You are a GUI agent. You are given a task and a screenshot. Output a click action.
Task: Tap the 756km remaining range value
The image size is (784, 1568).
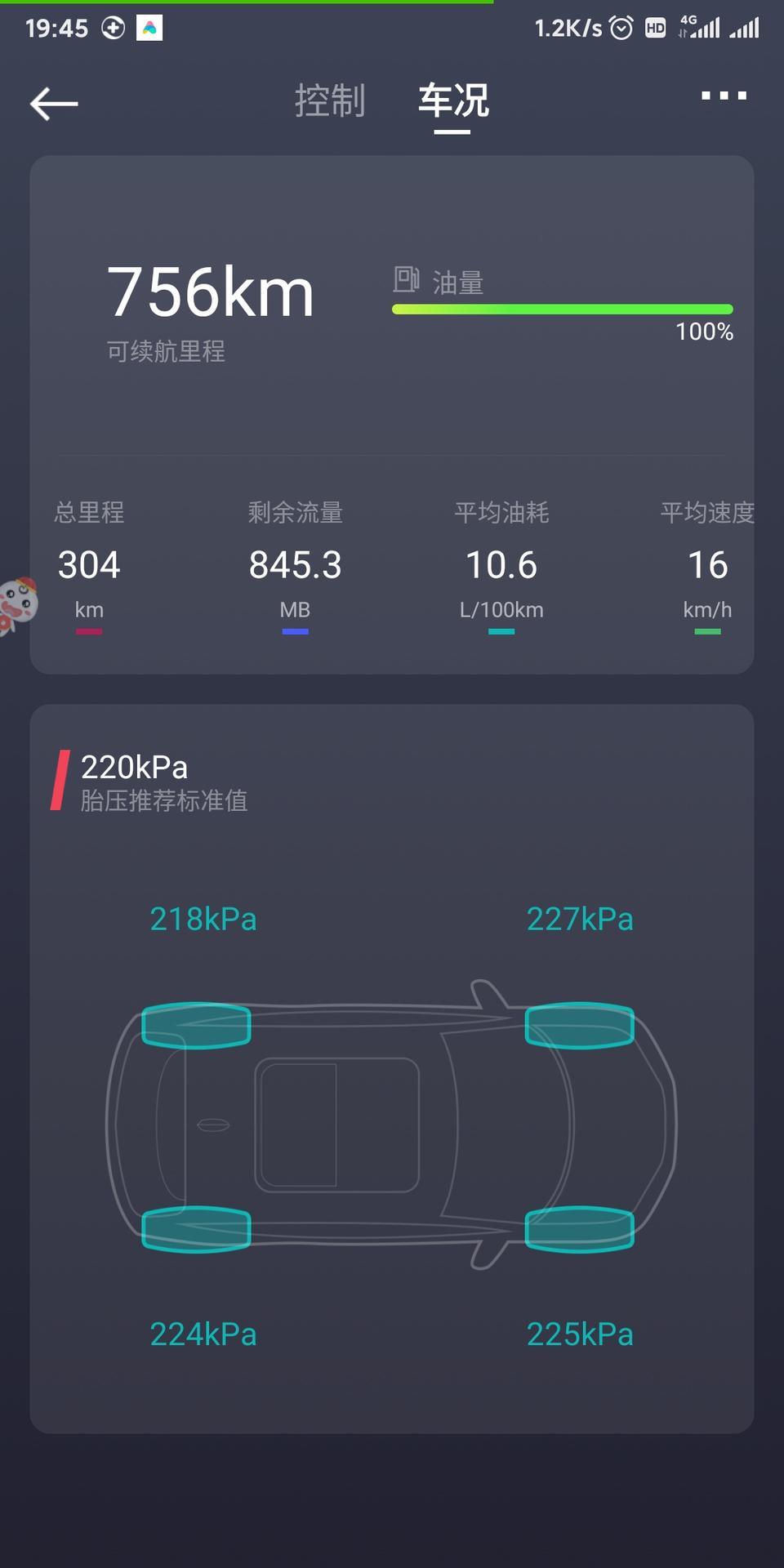click(211, 292)
